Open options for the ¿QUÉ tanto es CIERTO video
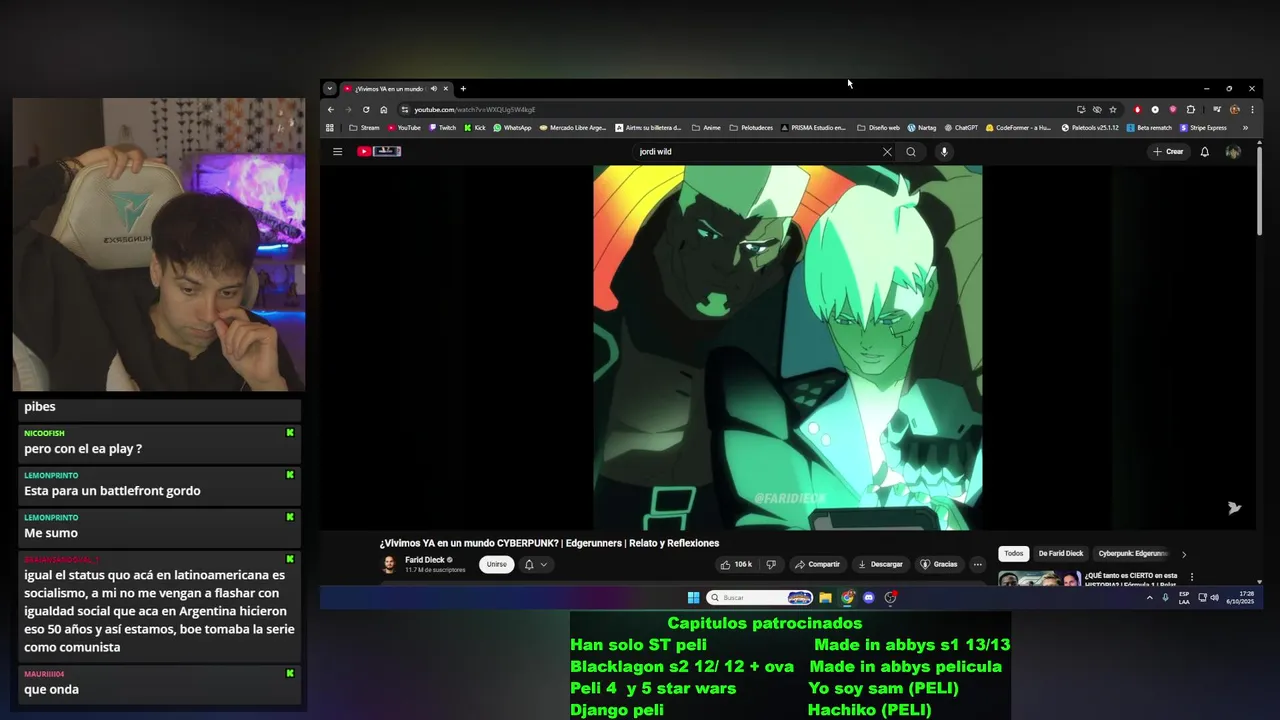1280x720 pixels. coord(1192,577)
